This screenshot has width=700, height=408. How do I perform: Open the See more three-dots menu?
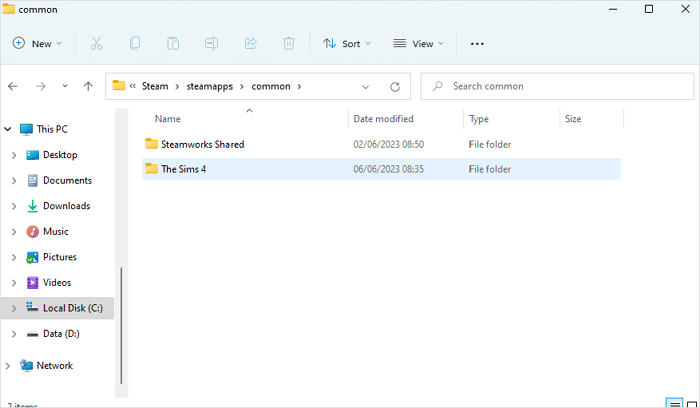tap(477, 44)
